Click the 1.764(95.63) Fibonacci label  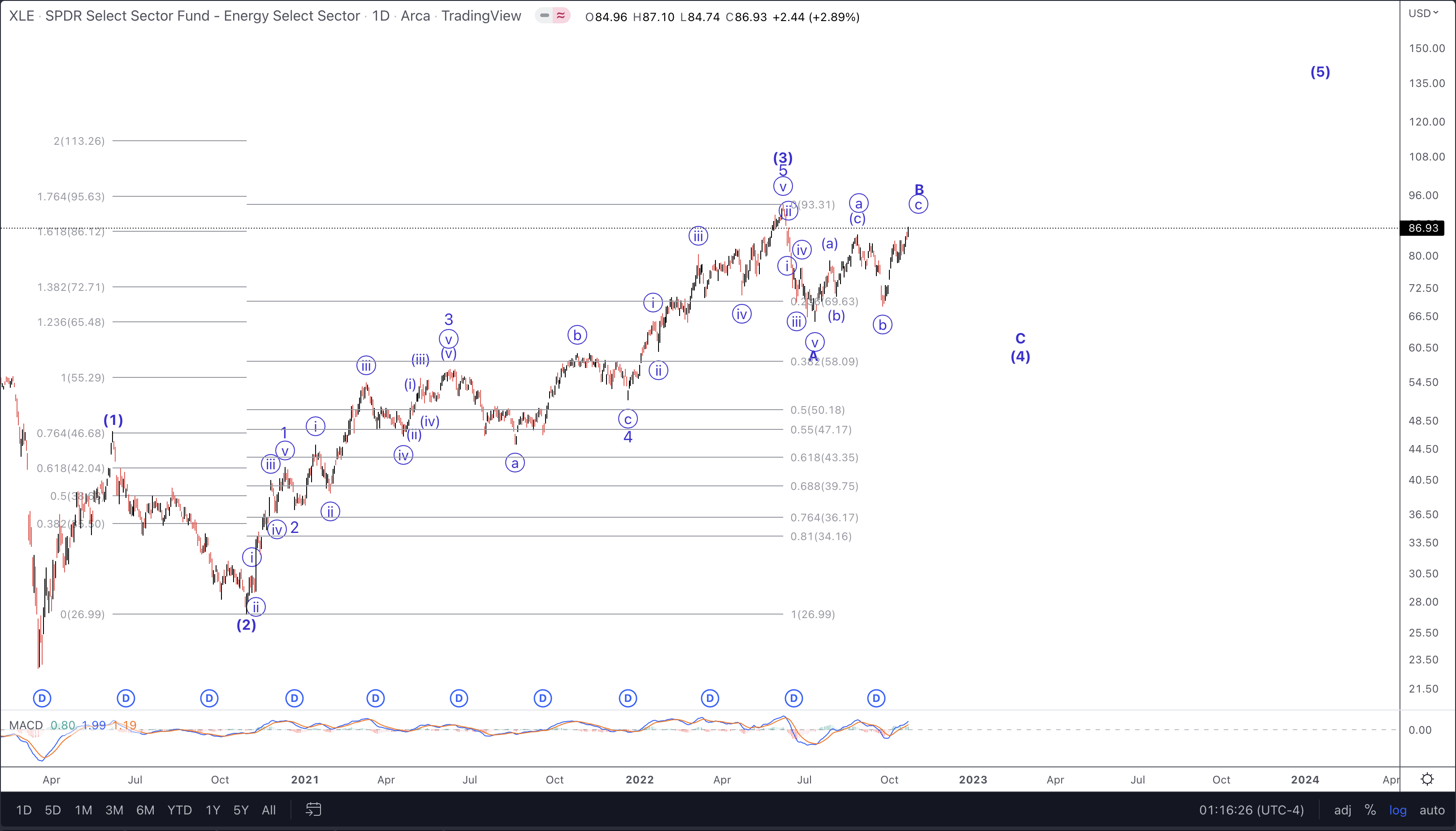coord(71,197)
